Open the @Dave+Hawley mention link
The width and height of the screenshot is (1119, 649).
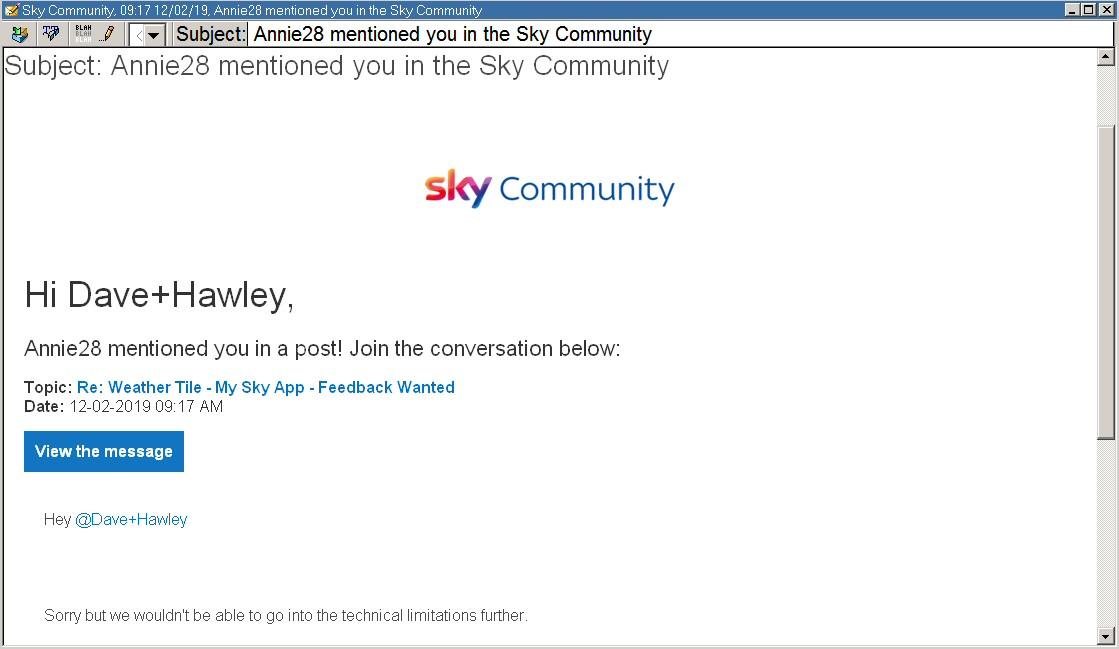click(x=131, y=519)
